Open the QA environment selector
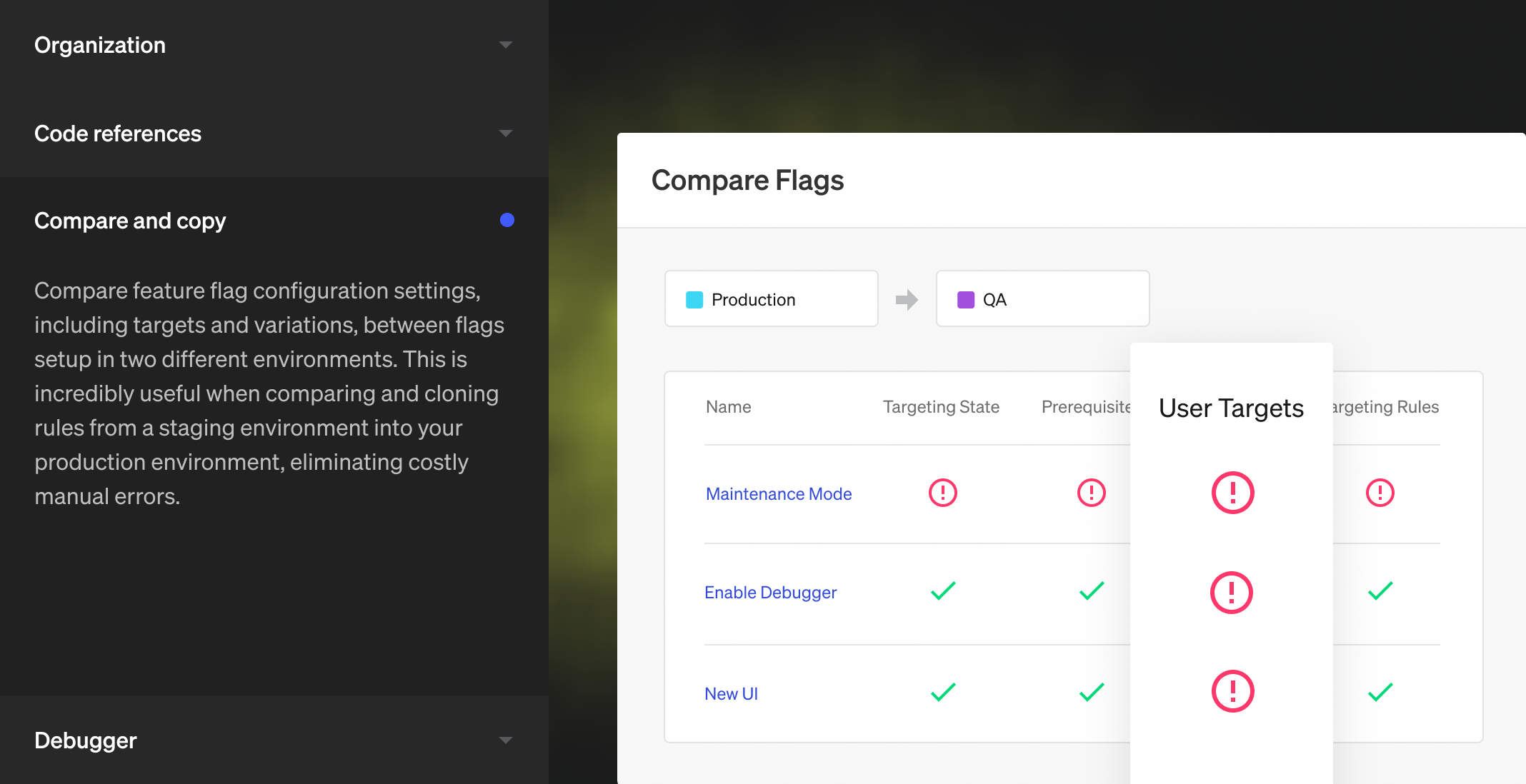This screenshot has width=1526, height=784. coord(1042,299)
